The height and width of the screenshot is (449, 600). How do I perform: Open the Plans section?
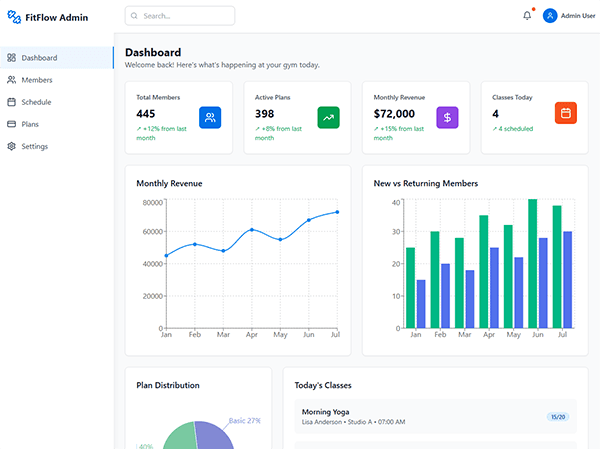pos(30,124)
